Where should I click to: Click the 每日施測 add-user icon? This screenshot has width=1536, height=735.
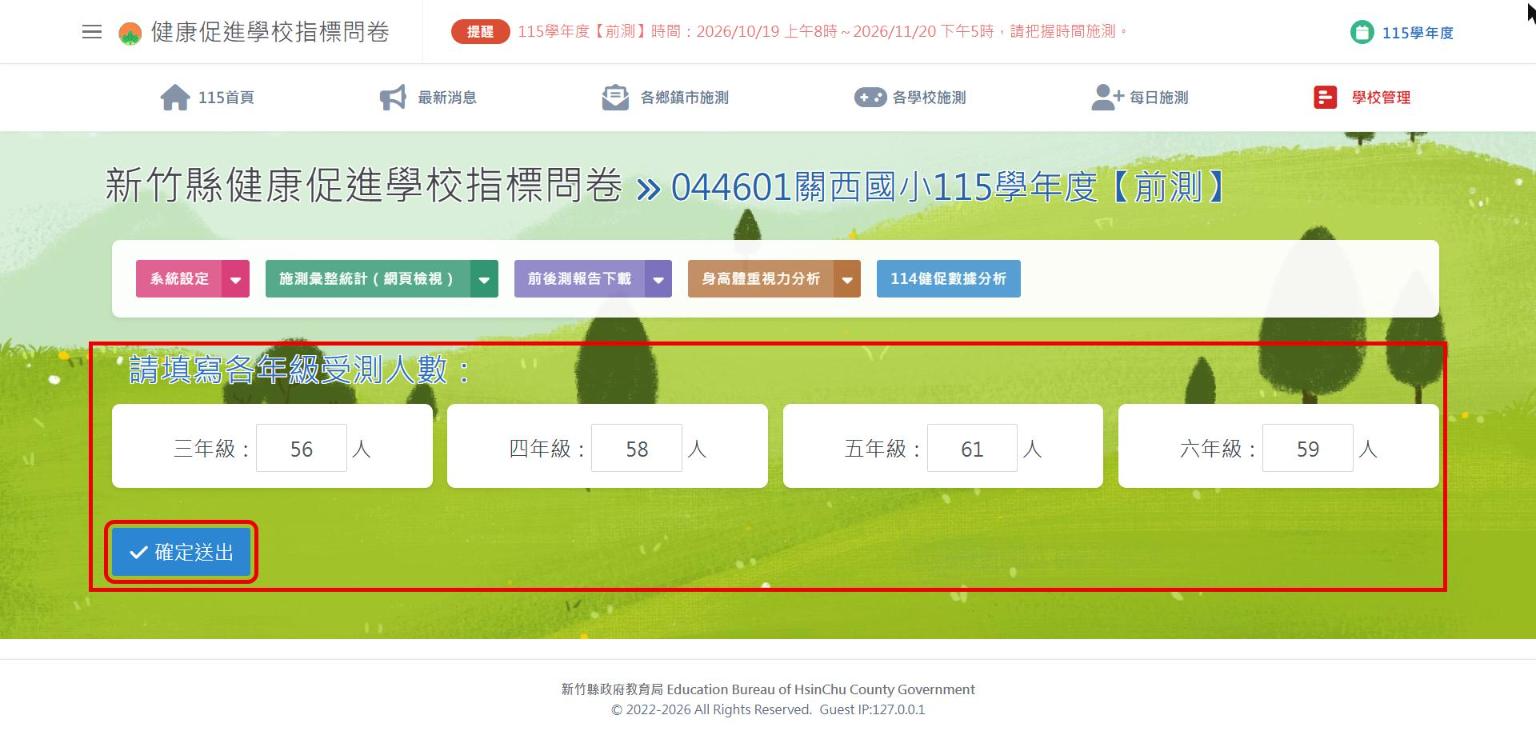point(1107,97)
